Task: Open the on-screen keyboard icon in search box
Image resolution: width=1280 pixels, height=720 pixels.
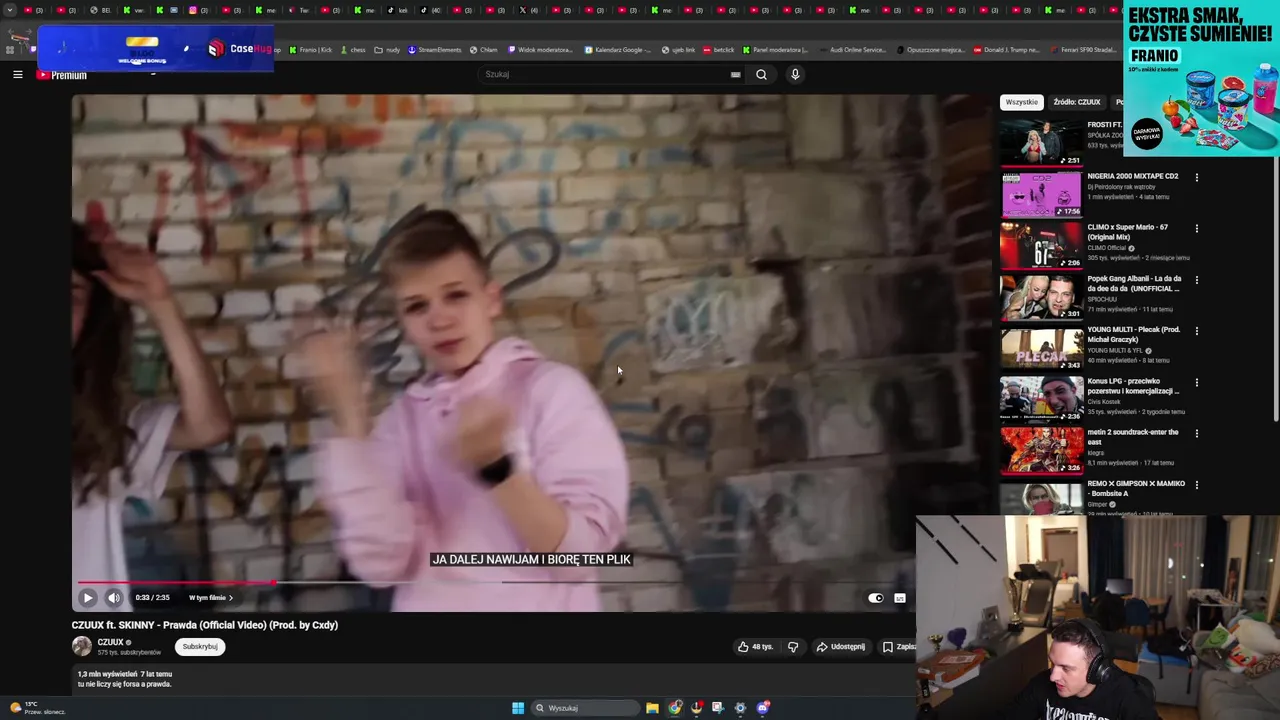Action: point(735,74)
